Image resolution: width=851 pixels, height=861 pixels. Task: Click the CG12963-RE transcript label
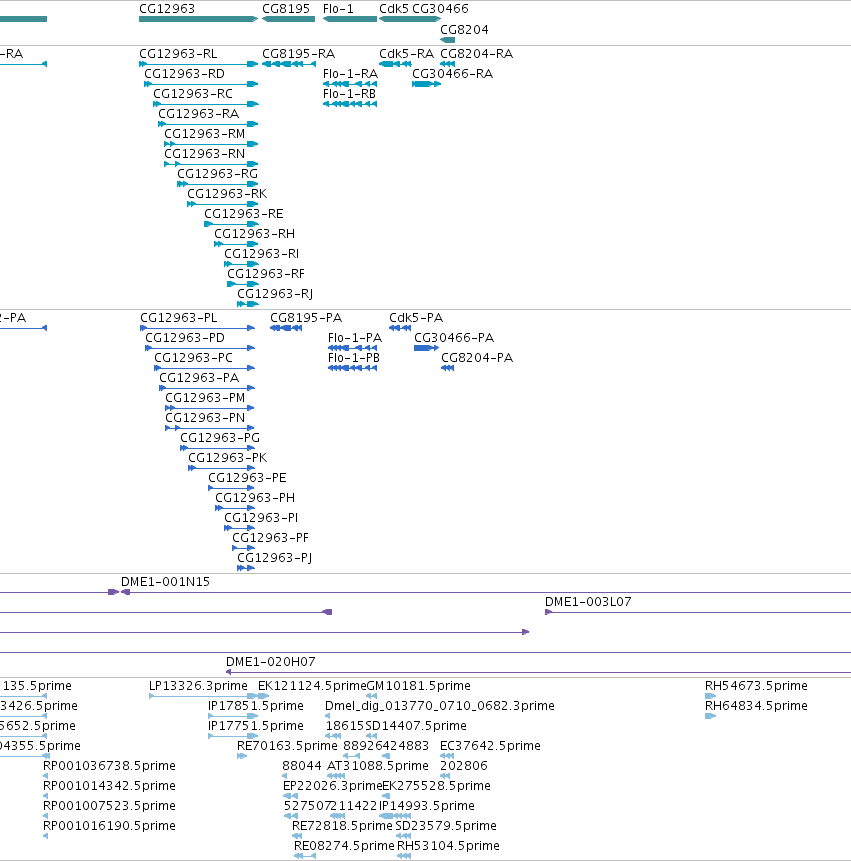pos(244,214)
